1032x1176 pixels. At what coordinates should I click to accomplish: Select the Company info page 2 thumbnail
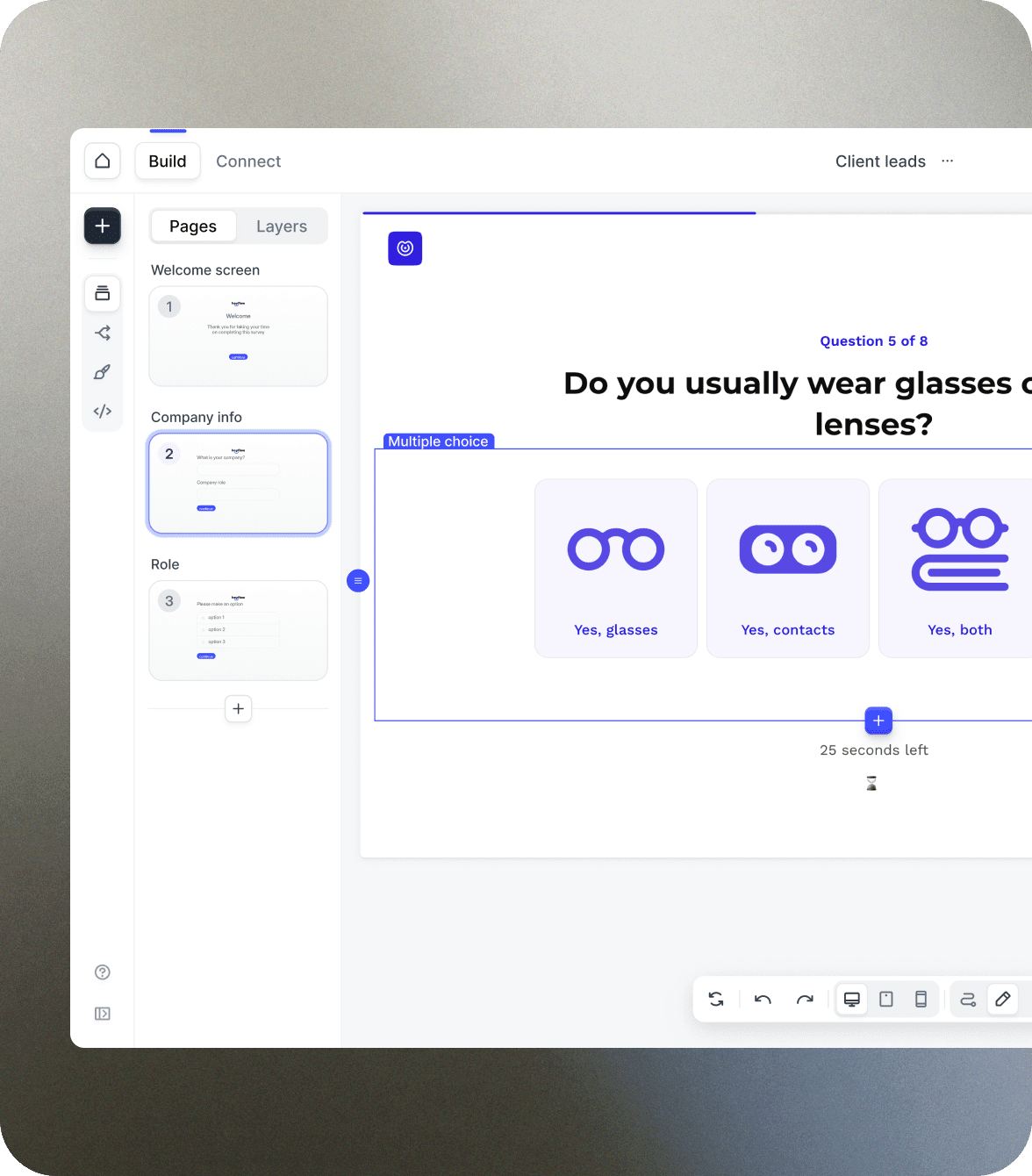239,484
